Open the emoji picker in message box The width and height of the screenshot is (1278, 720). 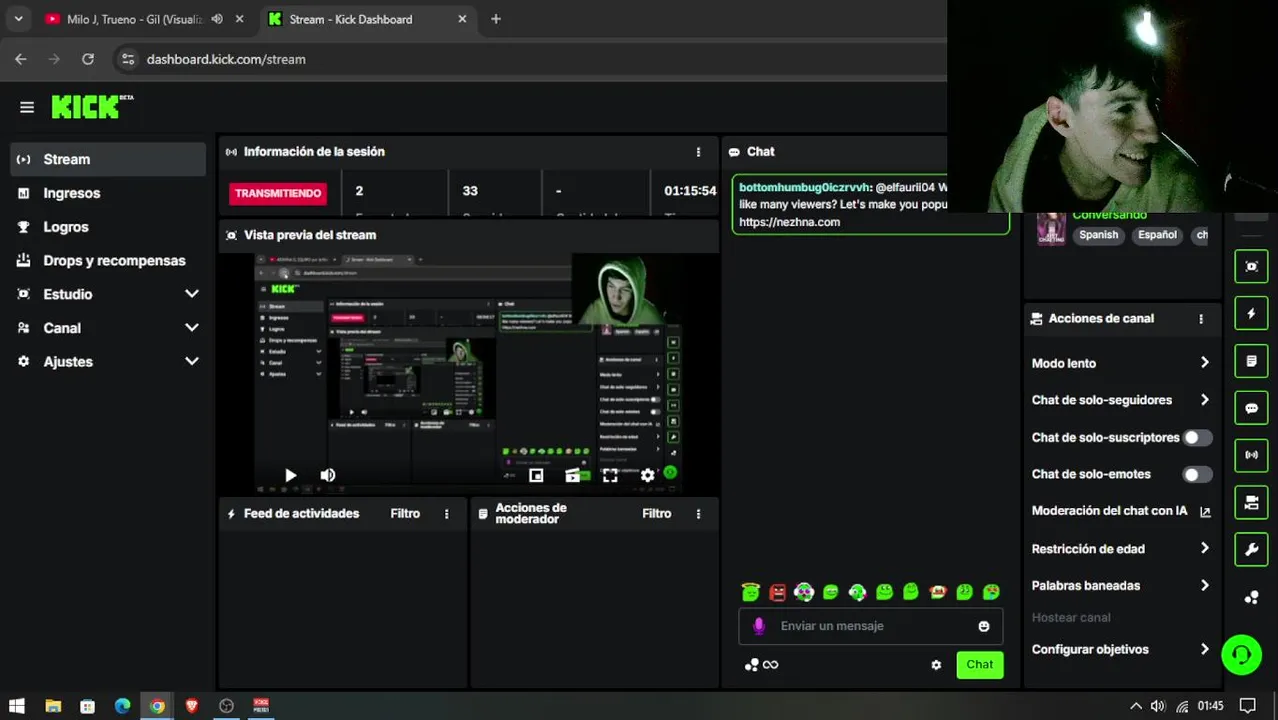[984, 626]
